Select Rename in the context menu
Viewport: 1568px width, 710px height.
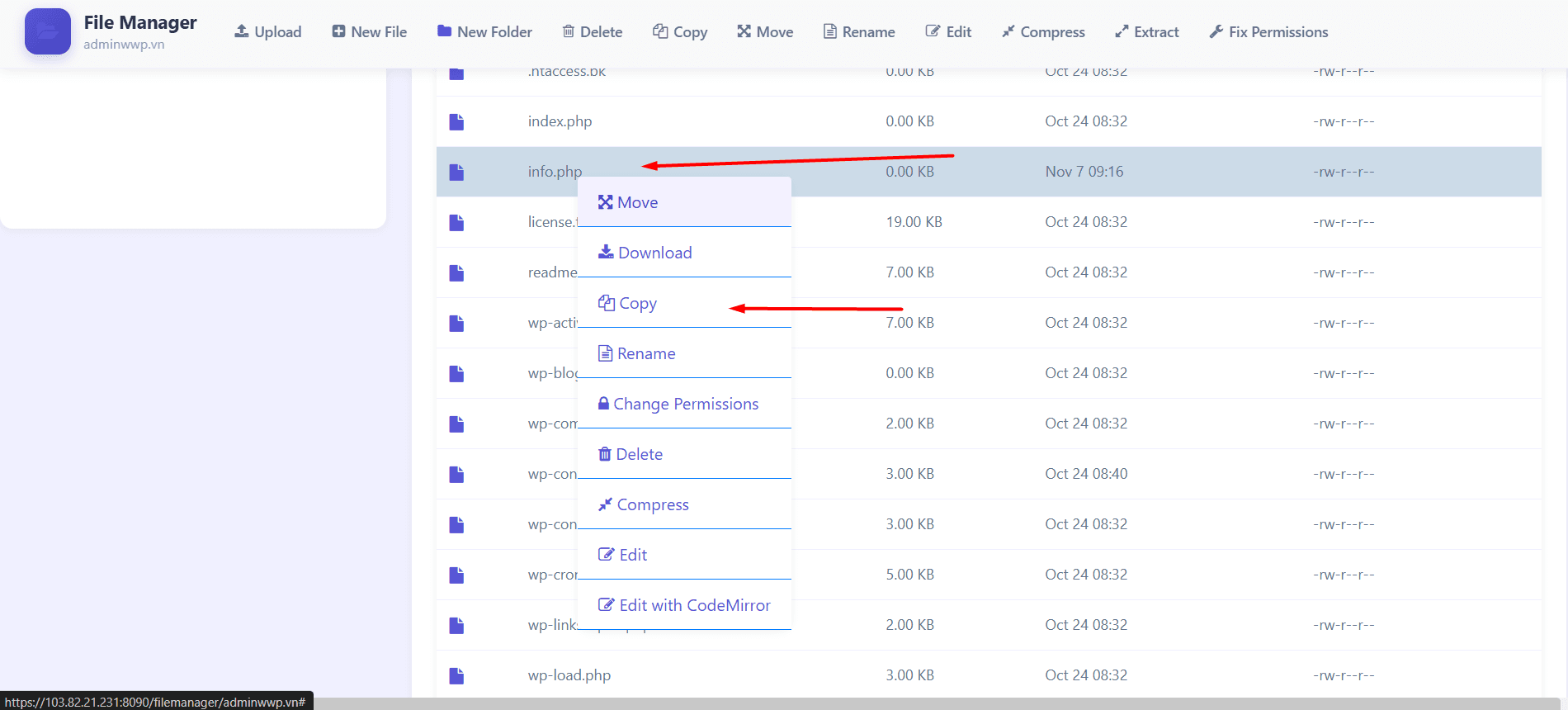point(637,353)
